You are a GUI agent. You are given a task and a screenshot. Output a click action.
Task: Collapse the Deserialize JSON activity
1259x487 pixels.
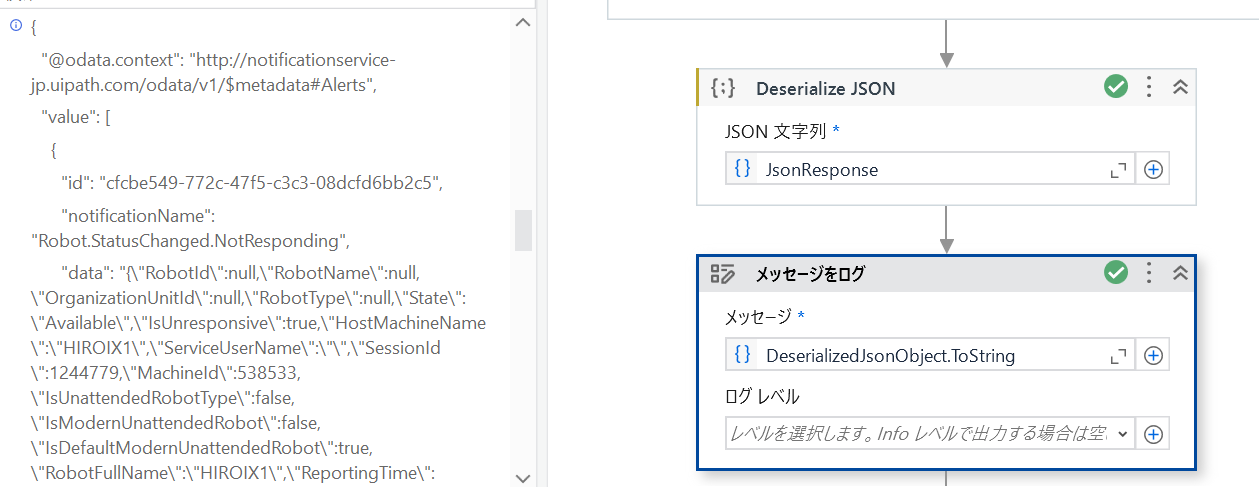coord(1179,87)
